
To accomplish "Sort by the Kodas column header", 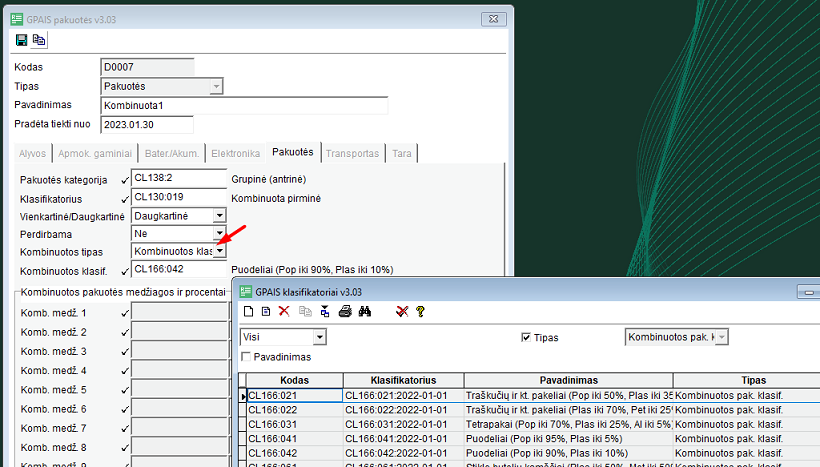I will pos(294,380).
